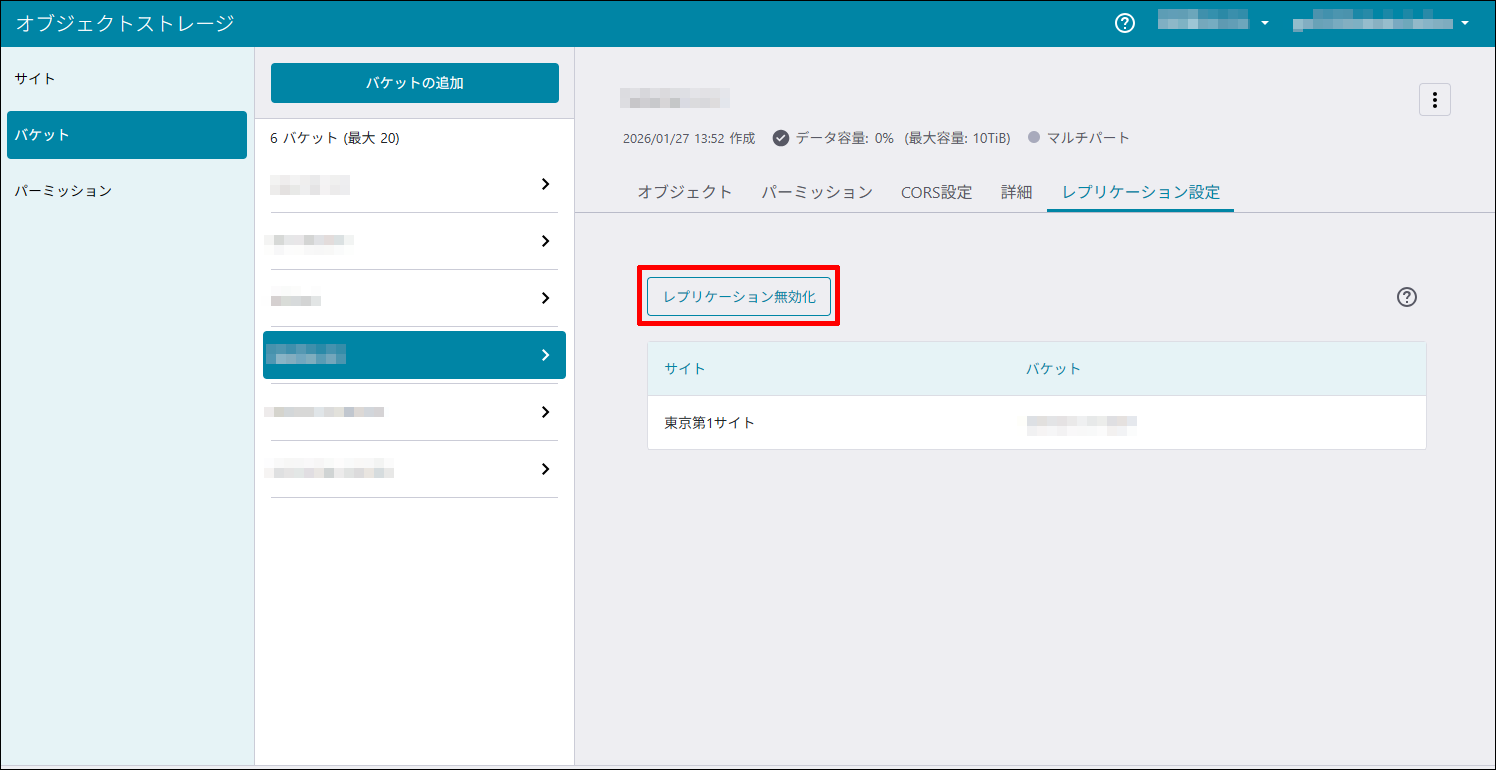Click the バケットの追加 button
1496x770 pixels.
pos(414,83)
